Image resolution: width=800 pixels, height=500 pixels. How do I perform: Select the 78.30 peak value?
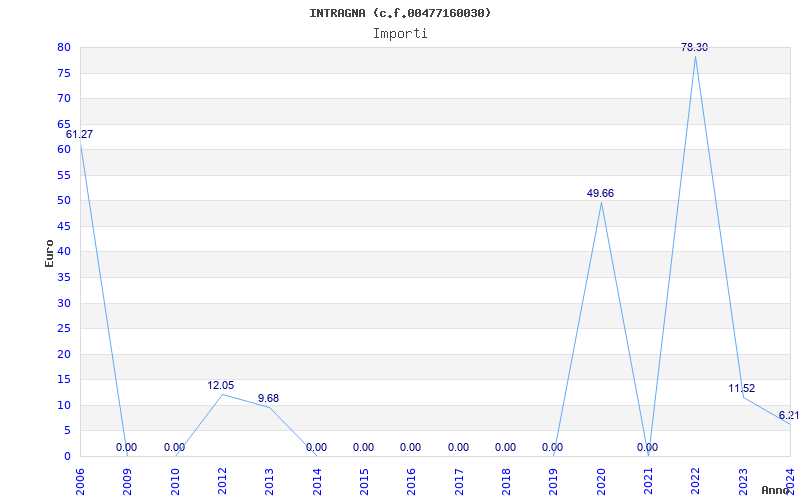694,47
